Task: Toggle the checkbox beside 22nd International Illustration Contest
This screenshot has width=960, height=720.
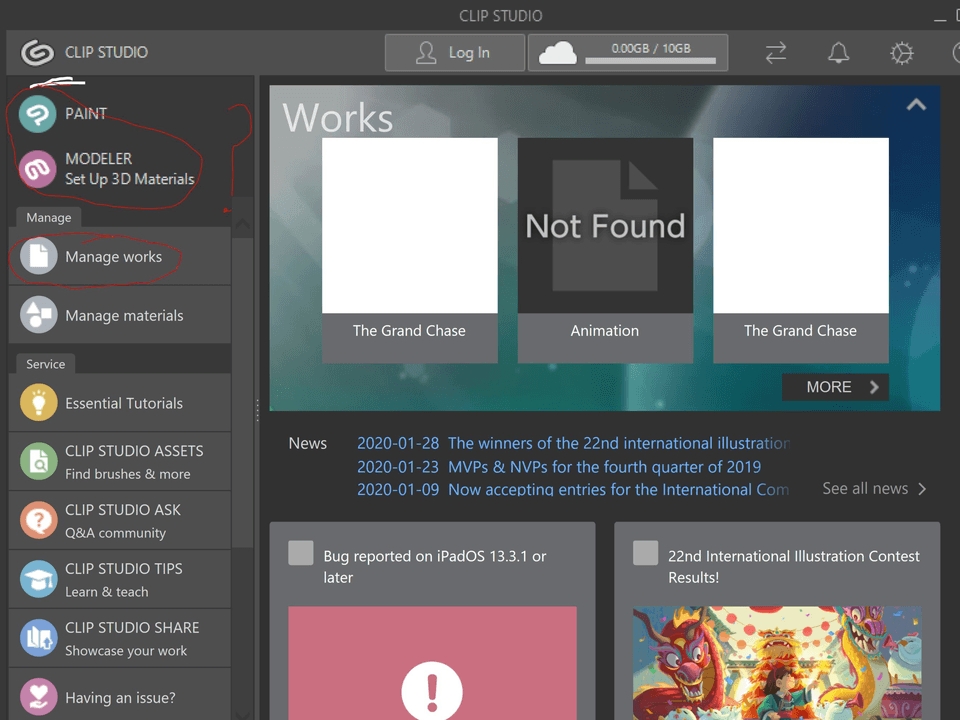Action: [x=645, y=553]
